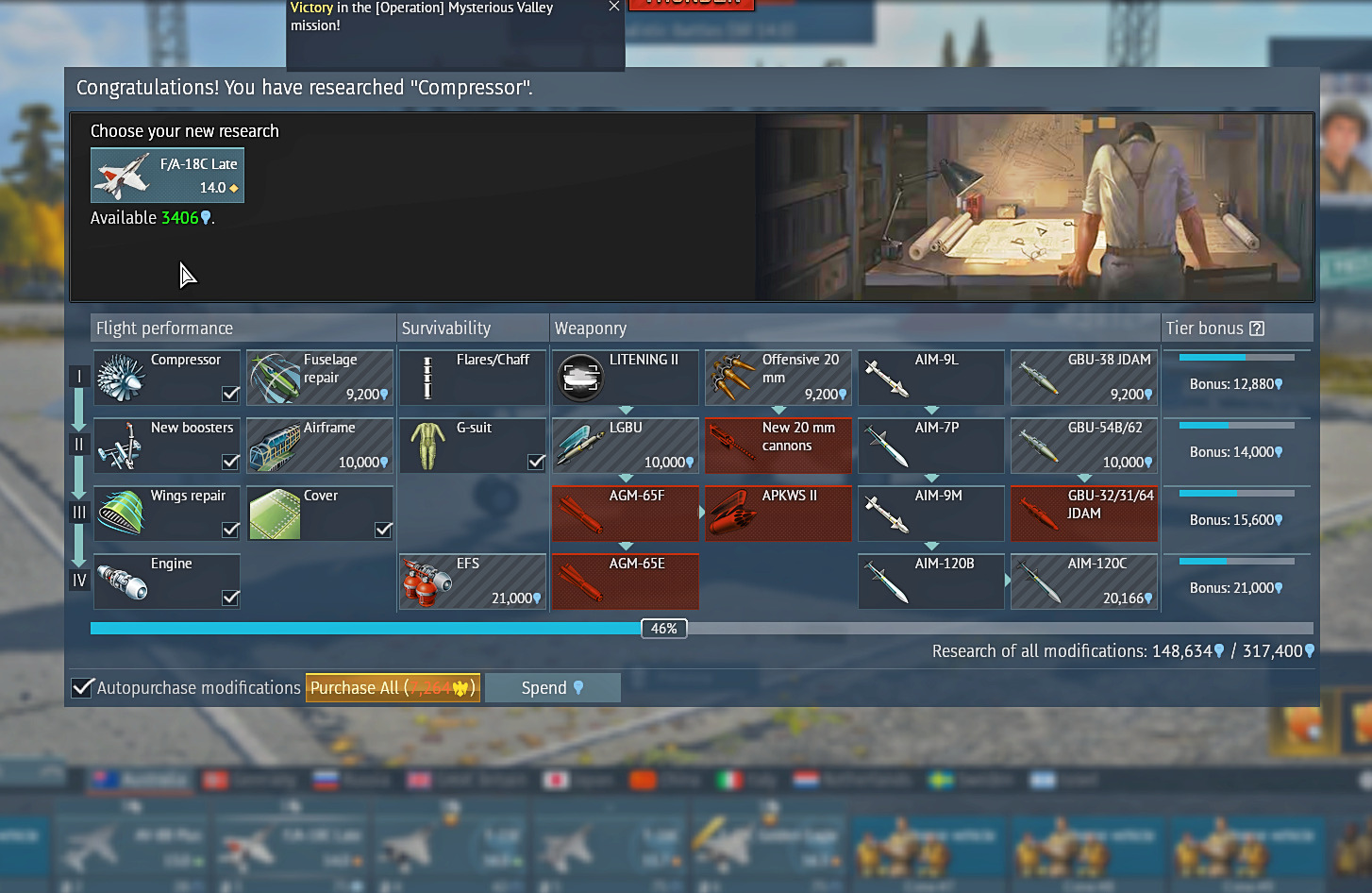Select the Airframe modification icon
Image resolution: width=1372 pixels, height=893 pixels.
(274, 446)
